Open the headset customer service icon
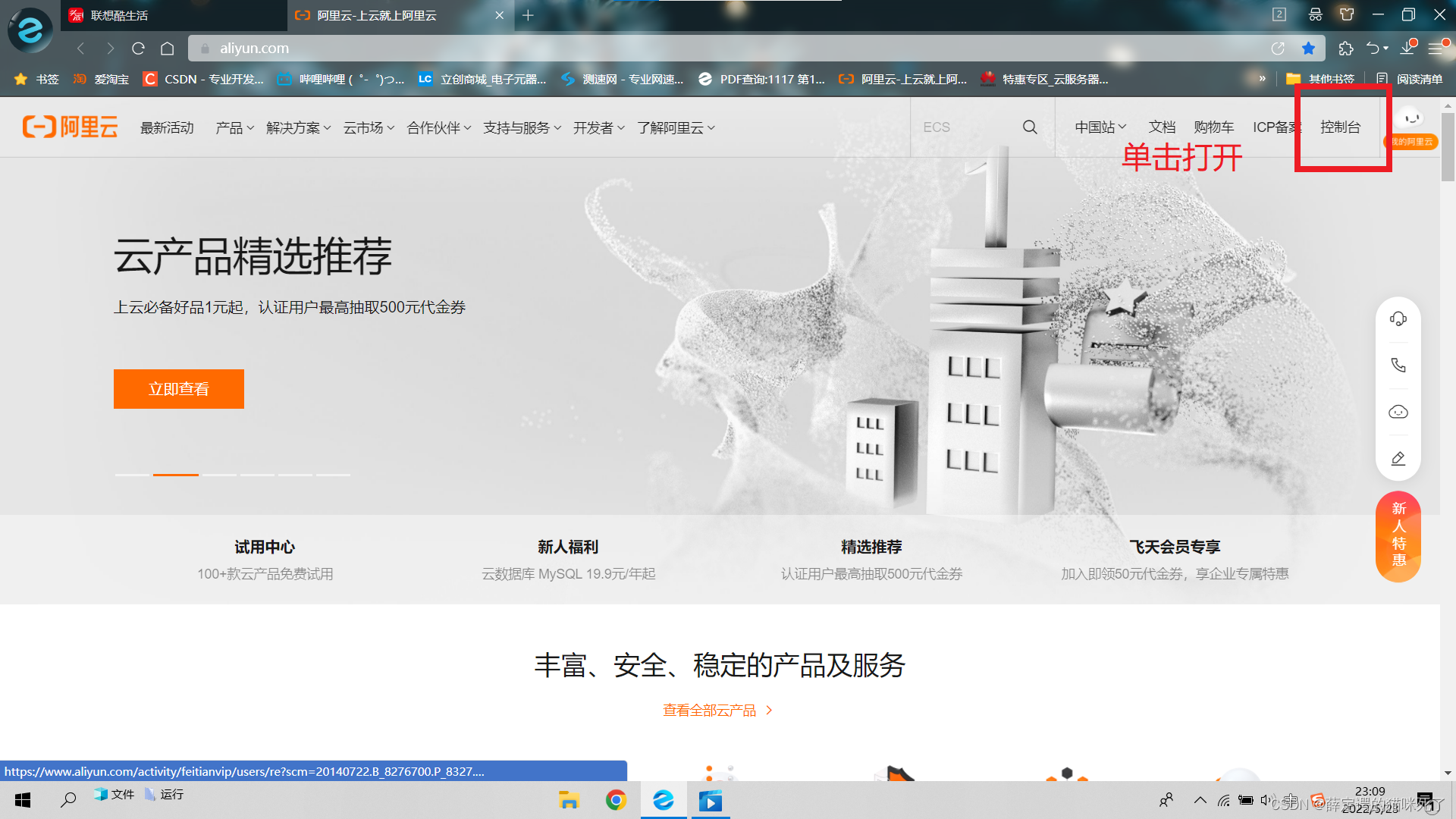Screen dimensions: 1456x819 point(1398,318)
